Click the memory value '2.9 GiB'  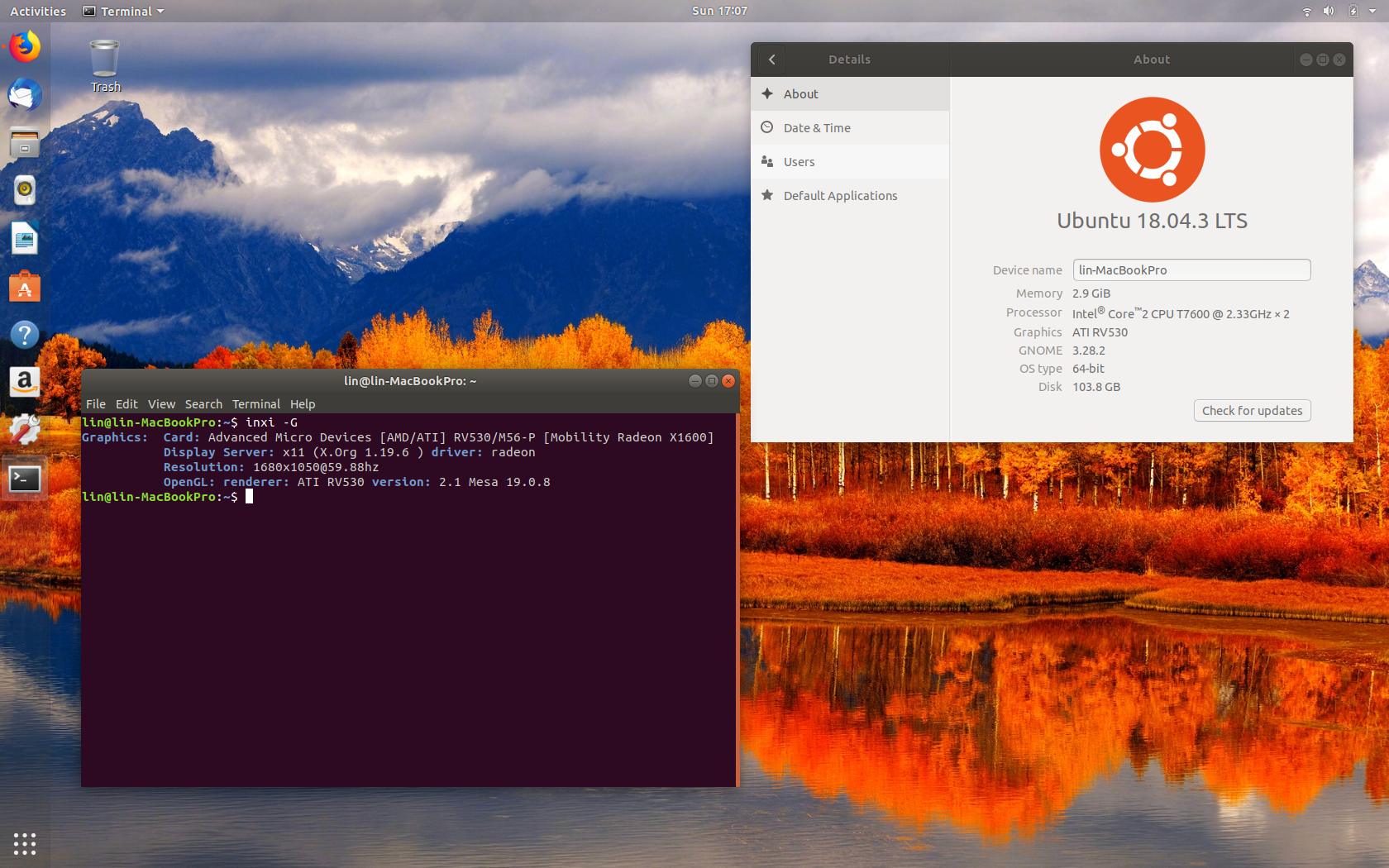point(1091,293)
